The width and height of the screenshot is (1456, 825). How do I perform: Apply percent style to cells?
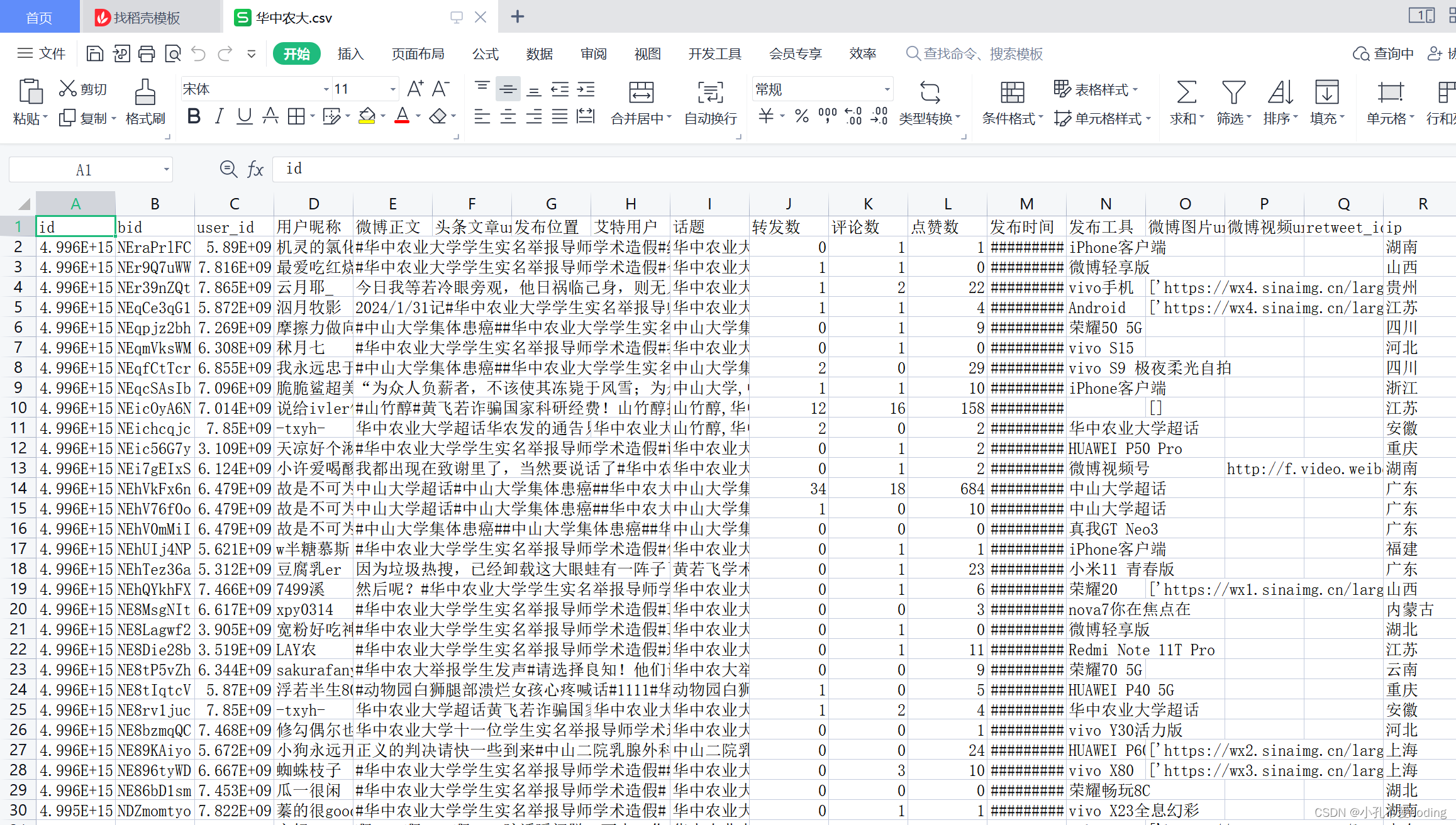pos(801,116)
